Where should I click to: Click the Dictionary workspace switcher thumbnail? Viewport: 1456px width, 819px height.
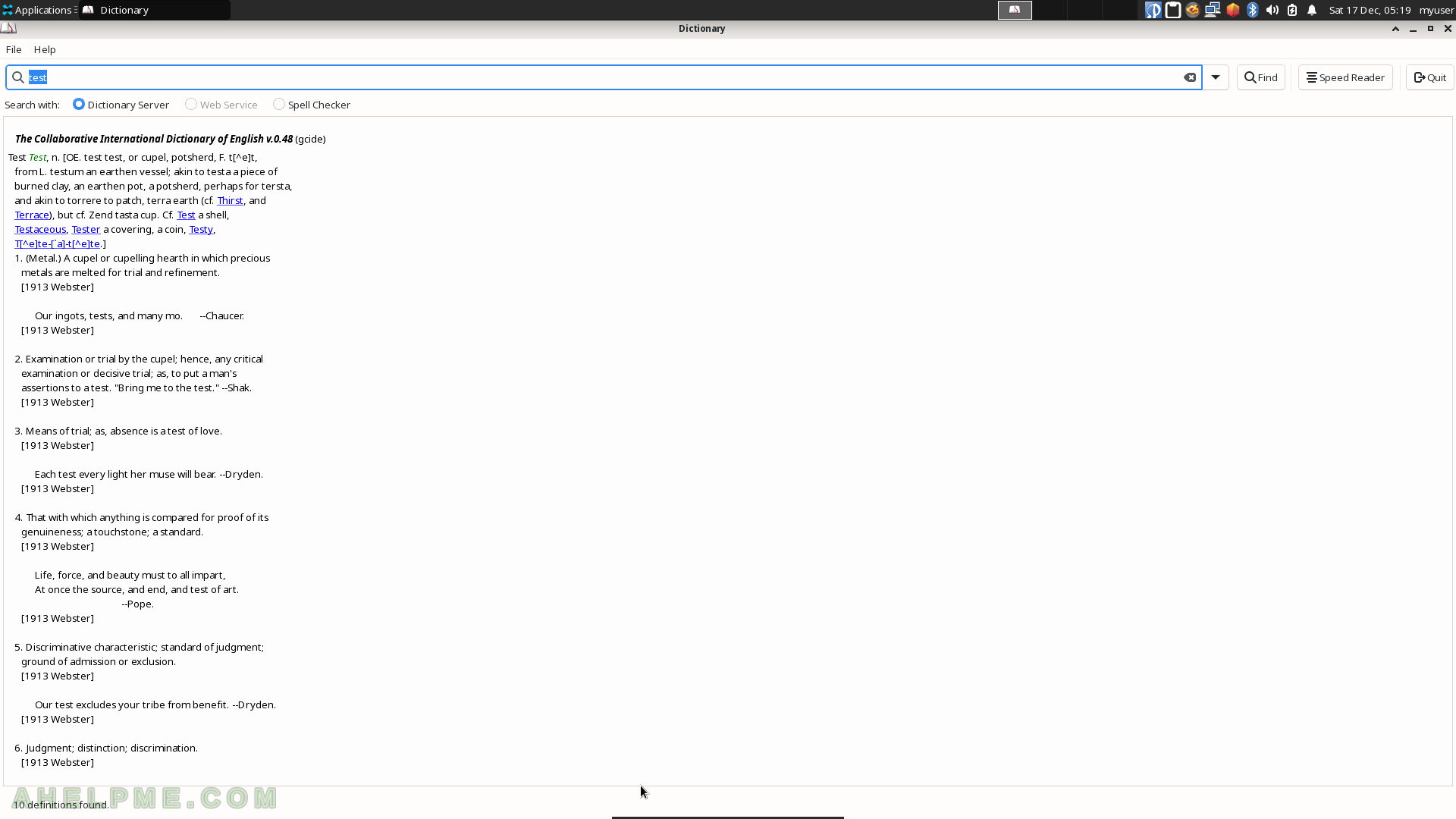(x=1015, y=10)
